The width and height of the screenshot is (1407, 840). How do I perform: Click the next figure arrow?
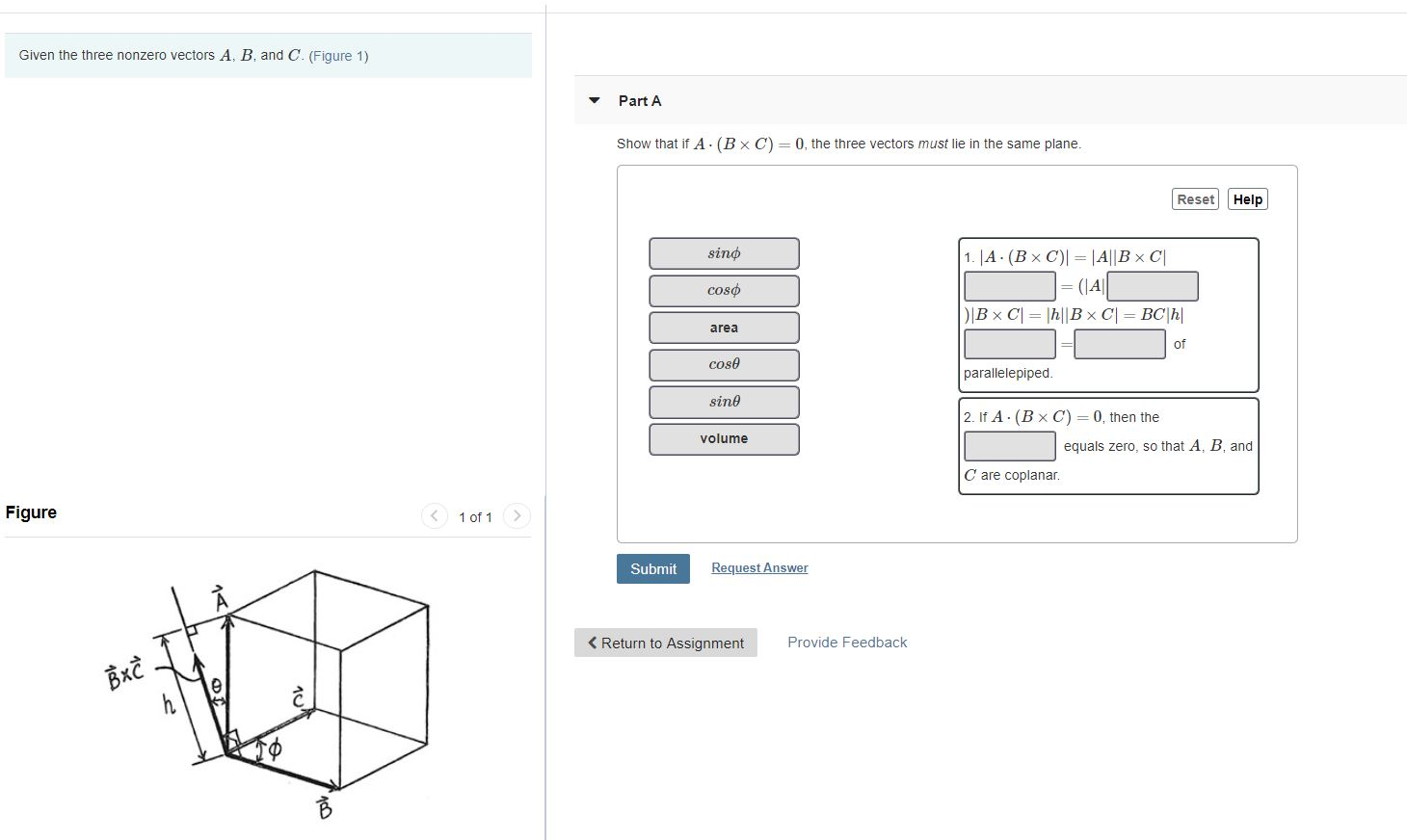click(x=518, y=516)
